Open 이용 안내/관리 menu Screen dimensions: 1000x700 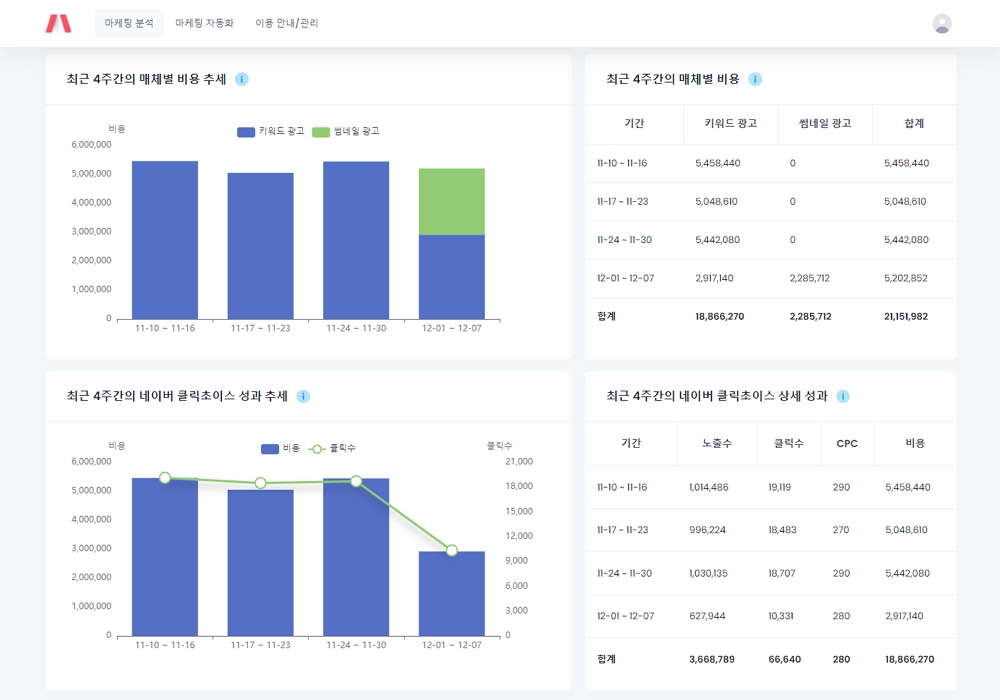[287, 23]
